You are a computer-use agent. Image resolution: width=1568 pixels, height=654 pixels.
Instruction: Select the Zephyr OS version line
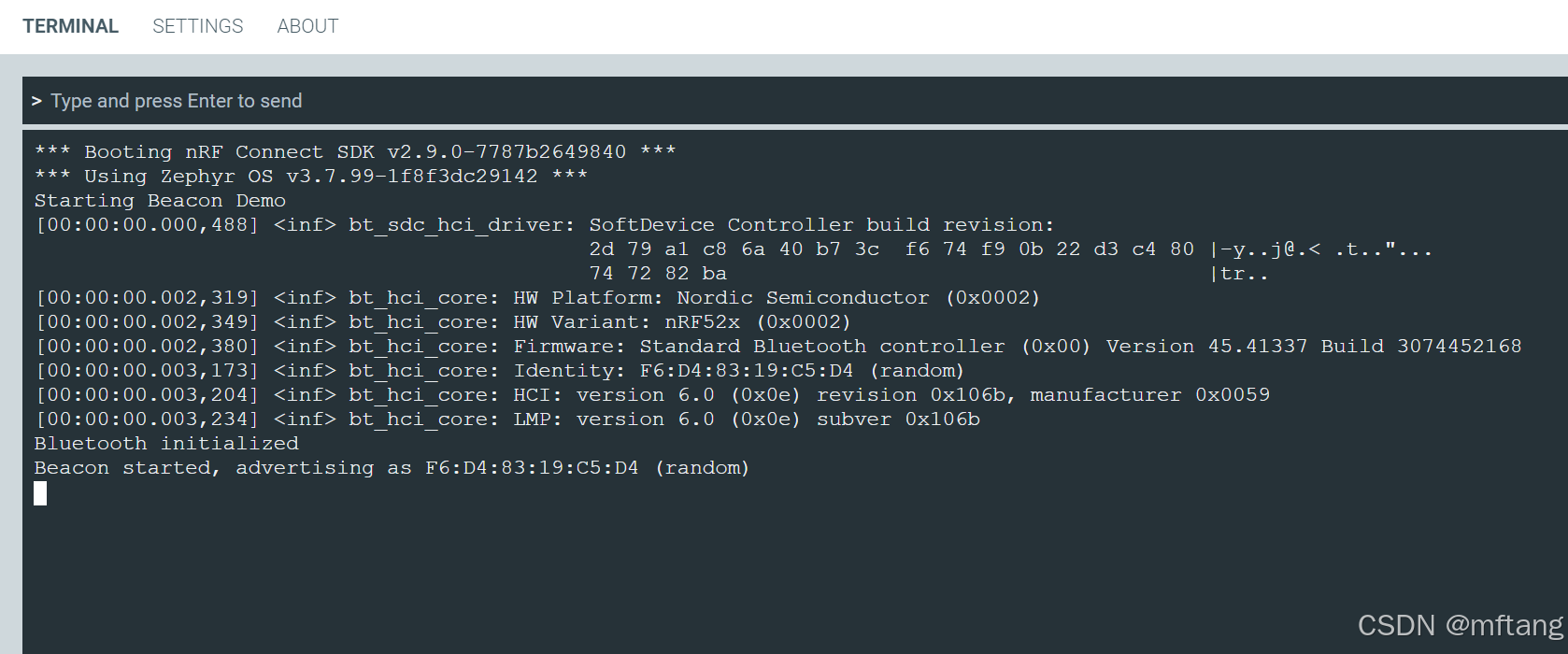310,176
